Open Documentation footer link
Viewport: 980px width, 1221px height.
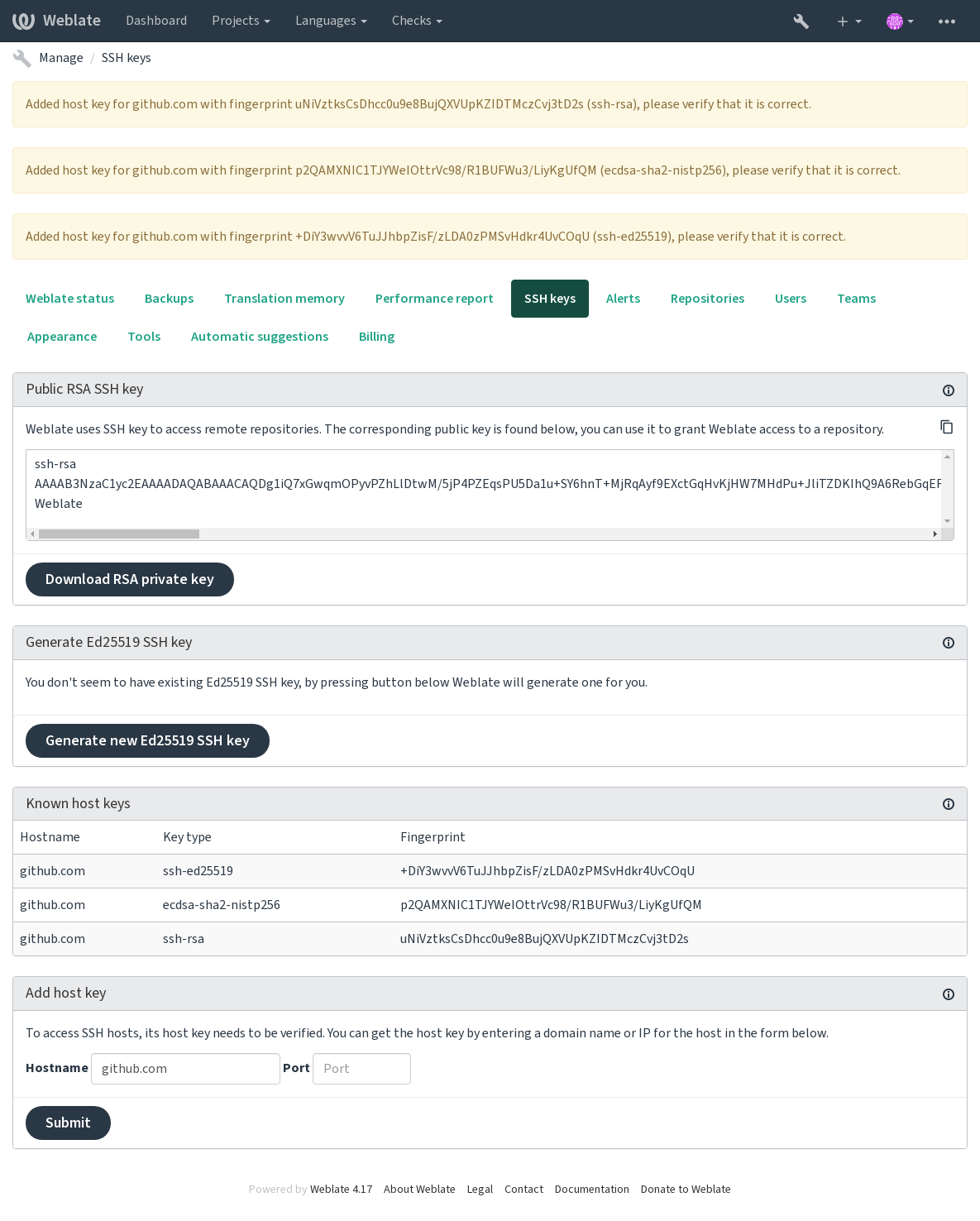click(x=592, y=1190)
